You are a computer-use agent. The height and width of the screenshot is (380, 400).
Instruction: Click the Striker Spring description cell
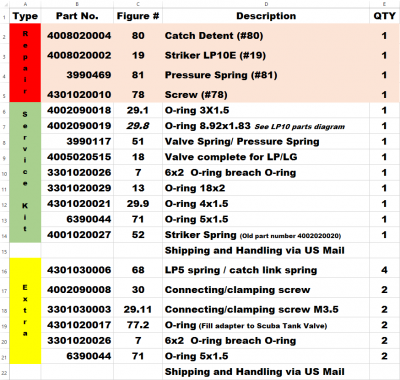(x=266, y=235)
